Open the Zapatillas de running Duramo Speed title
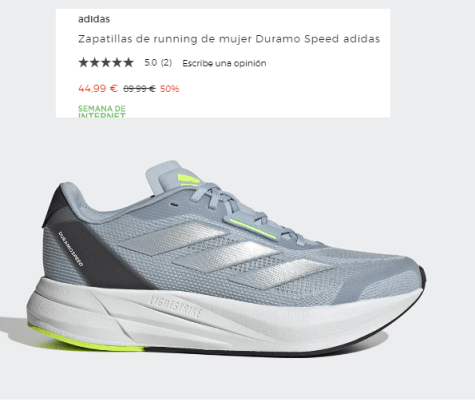475x418 pixels. [x=229, y=39]
